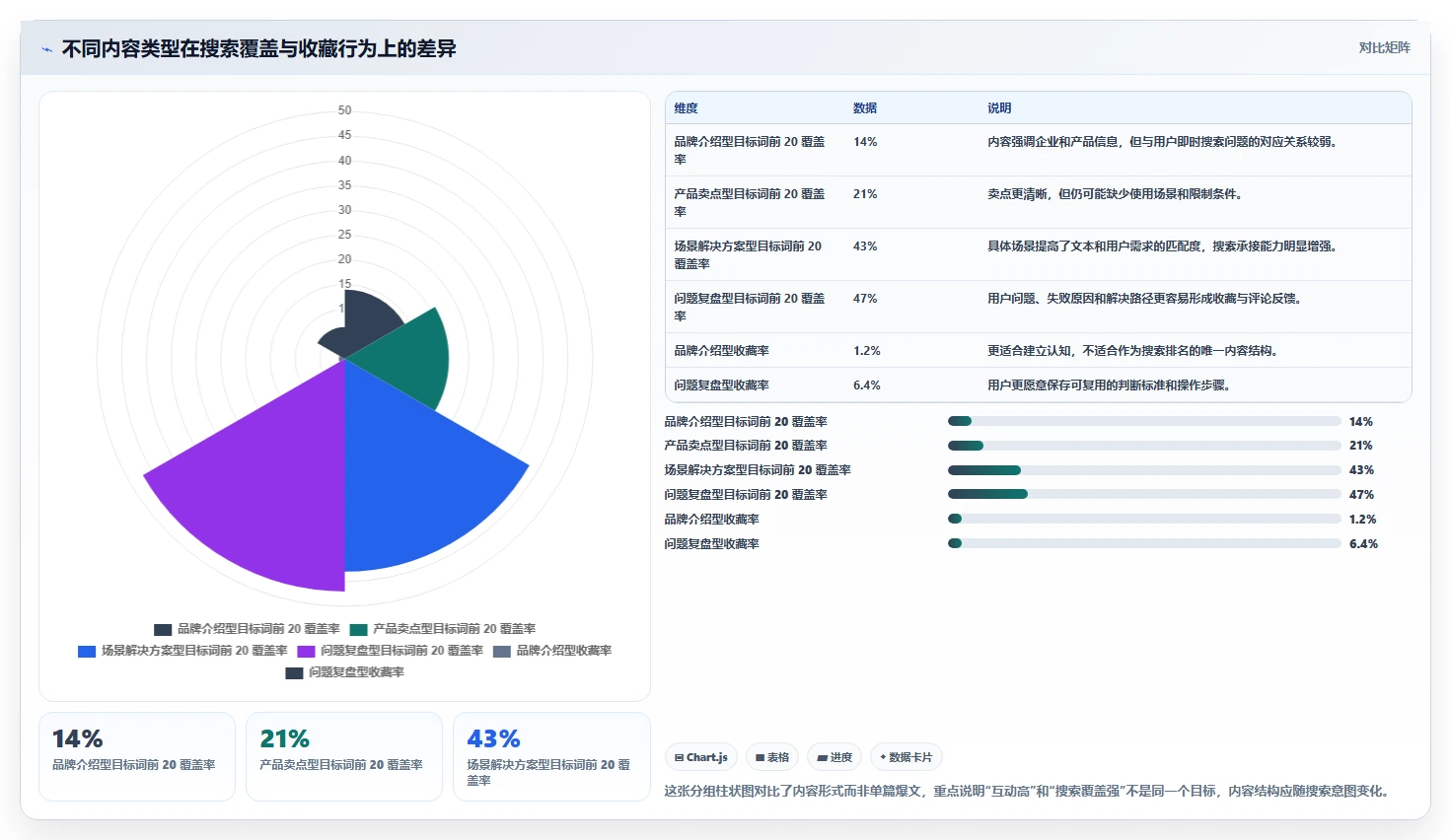This screenshot has width=1451, height=840.
Task: Click the chart axis tick label 30
Action: click(344, 210)
